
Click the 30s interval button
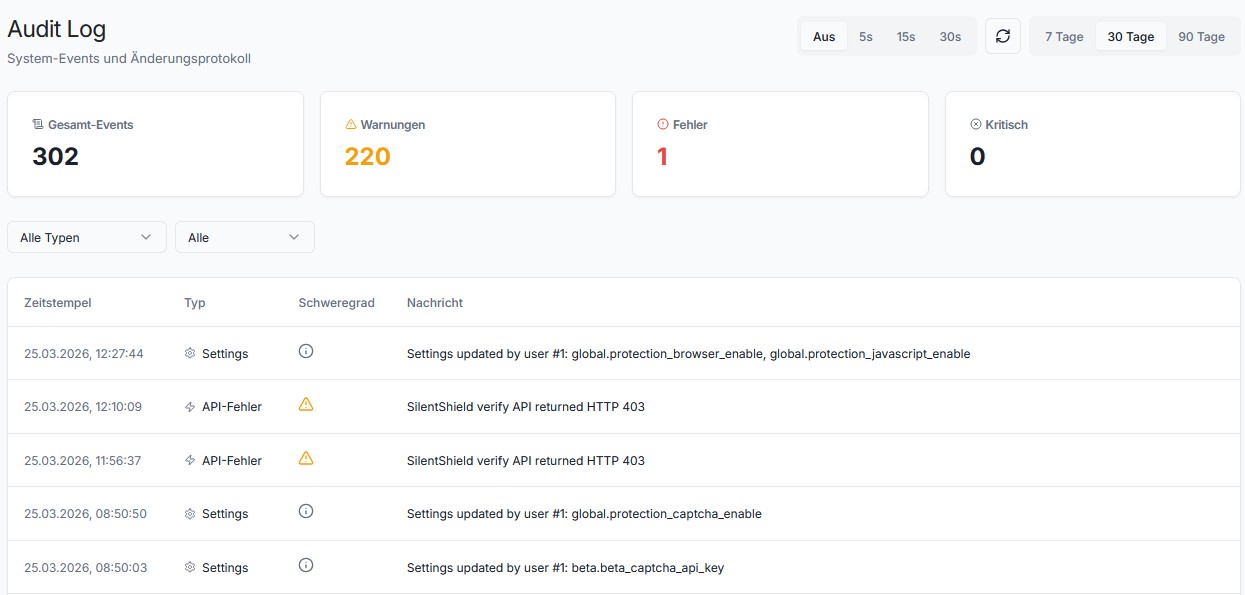949,36
